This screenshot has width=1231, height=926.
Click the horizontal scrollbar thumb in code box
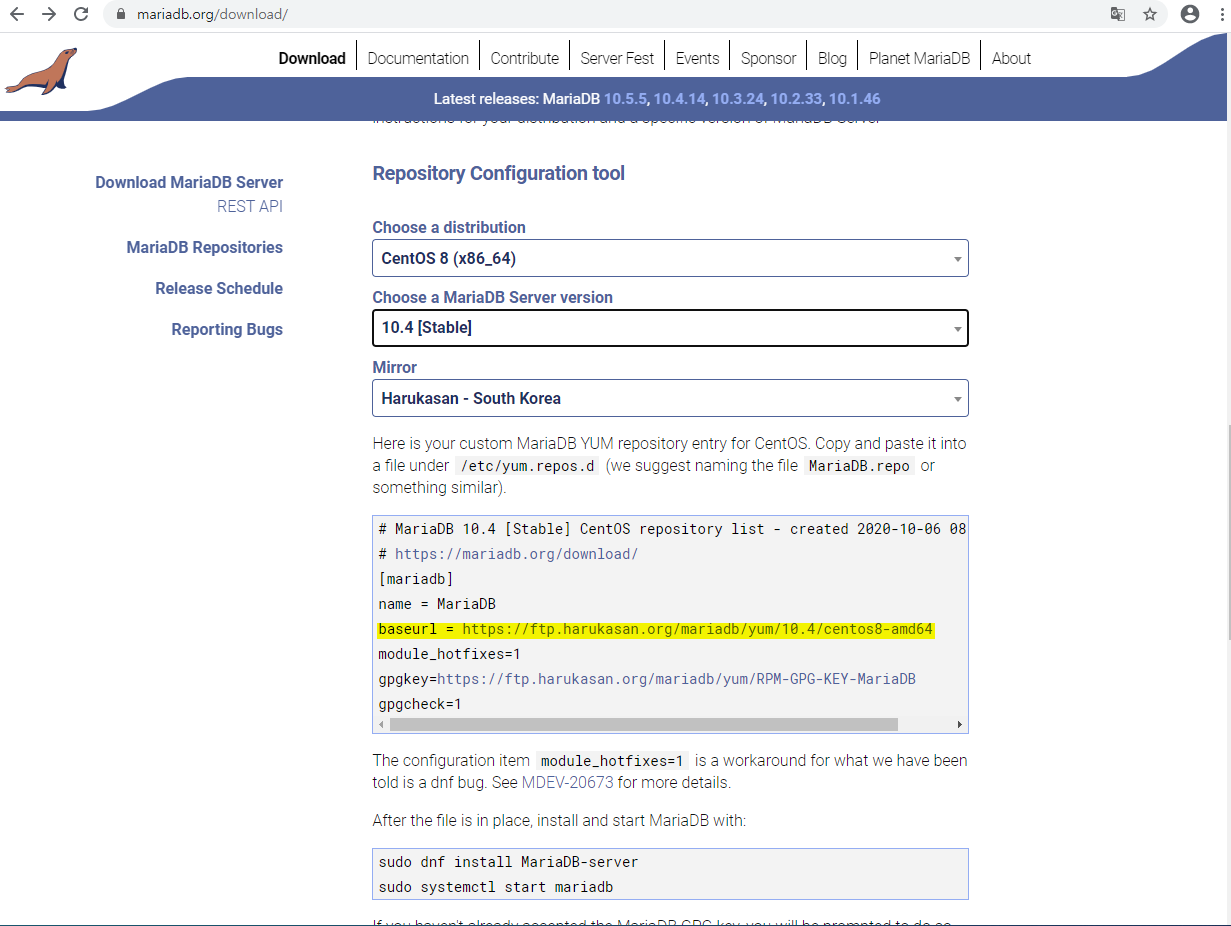644,724
